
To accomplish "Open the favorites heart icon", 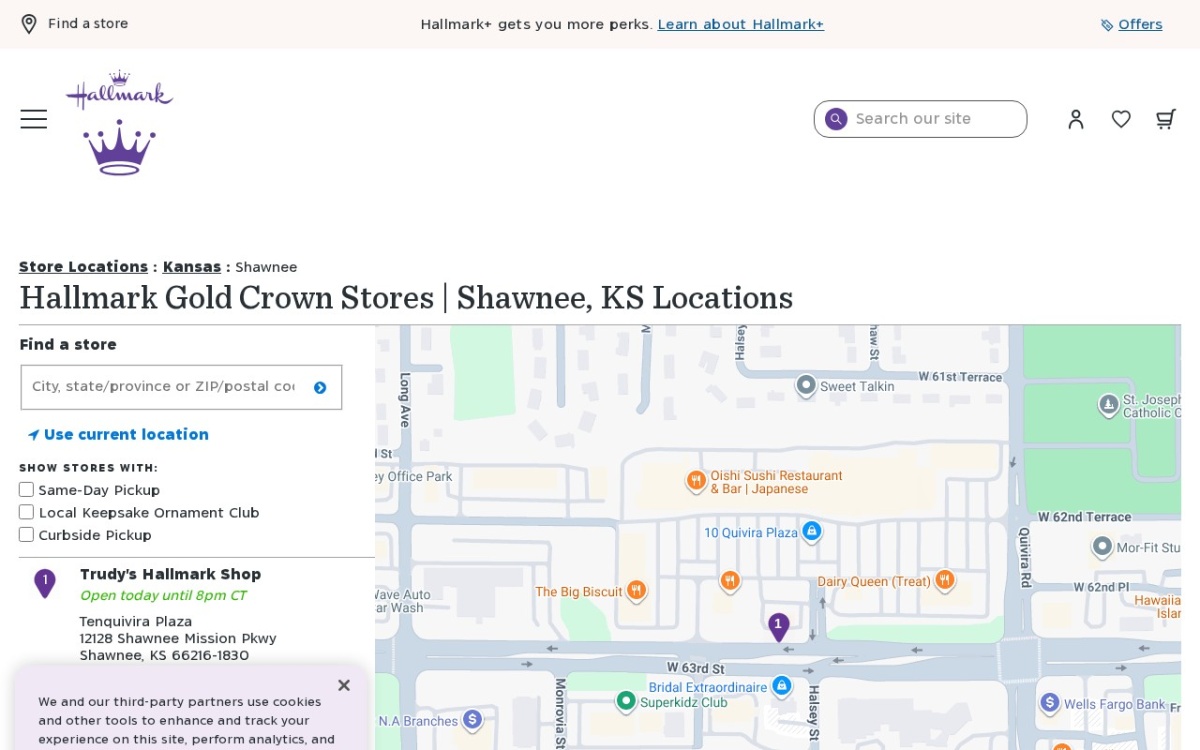I will click(x=1121, y=119).
